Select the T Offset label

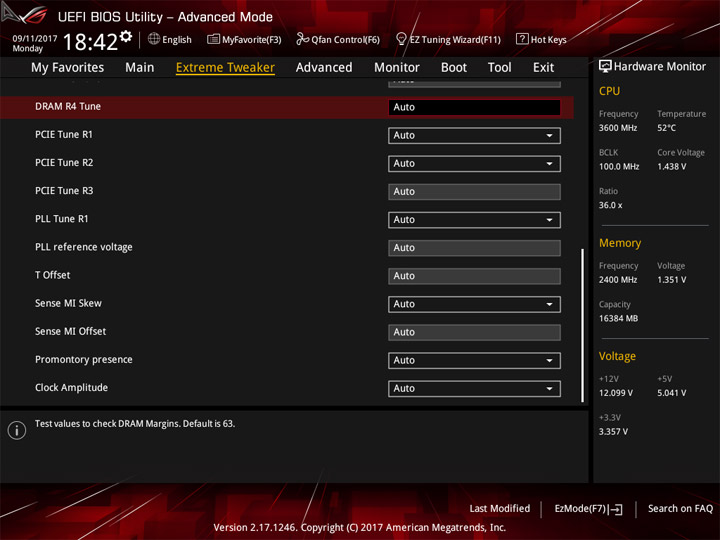[52, 275]
